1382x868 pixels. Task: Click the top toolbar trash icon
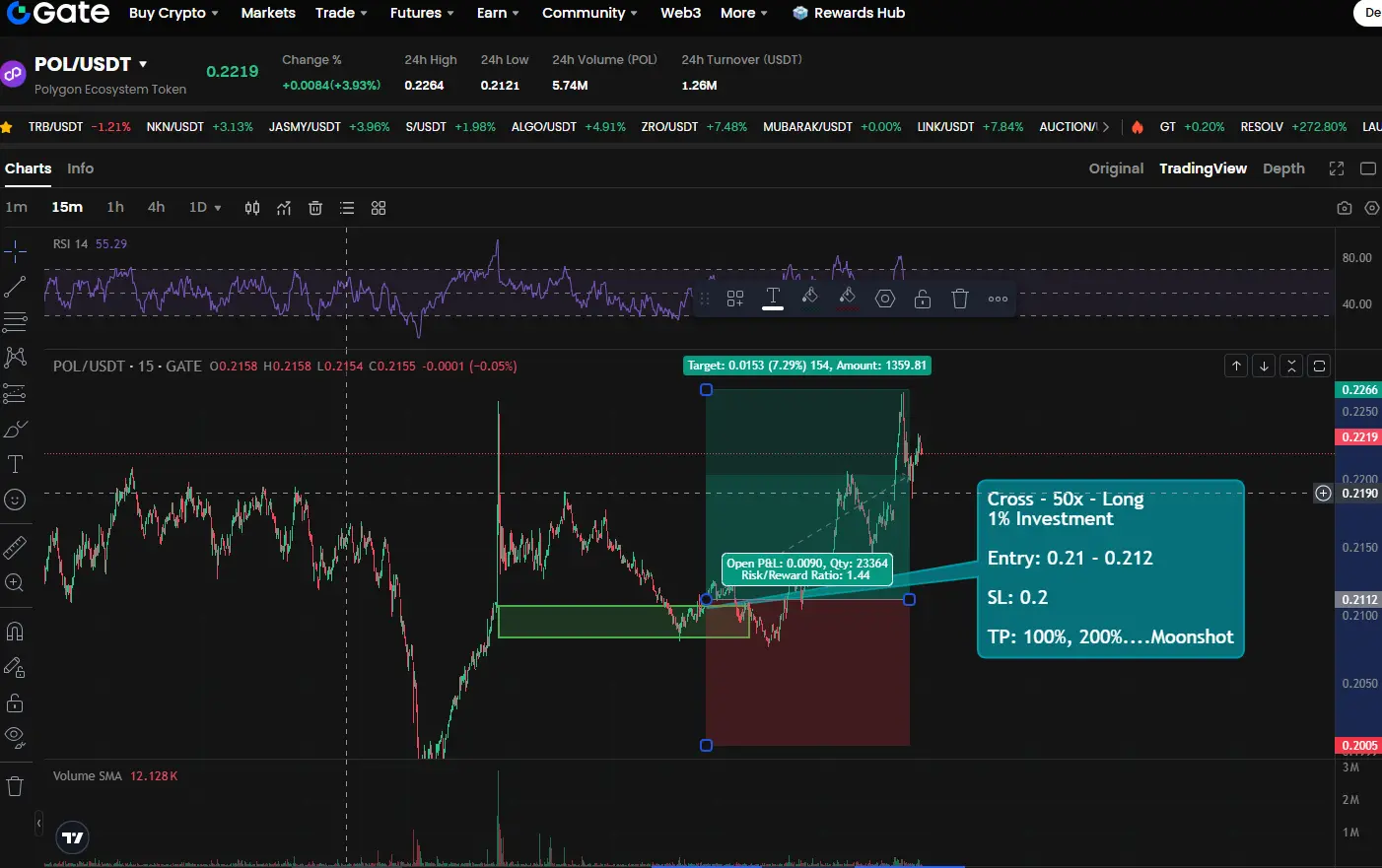coord(315,208)
